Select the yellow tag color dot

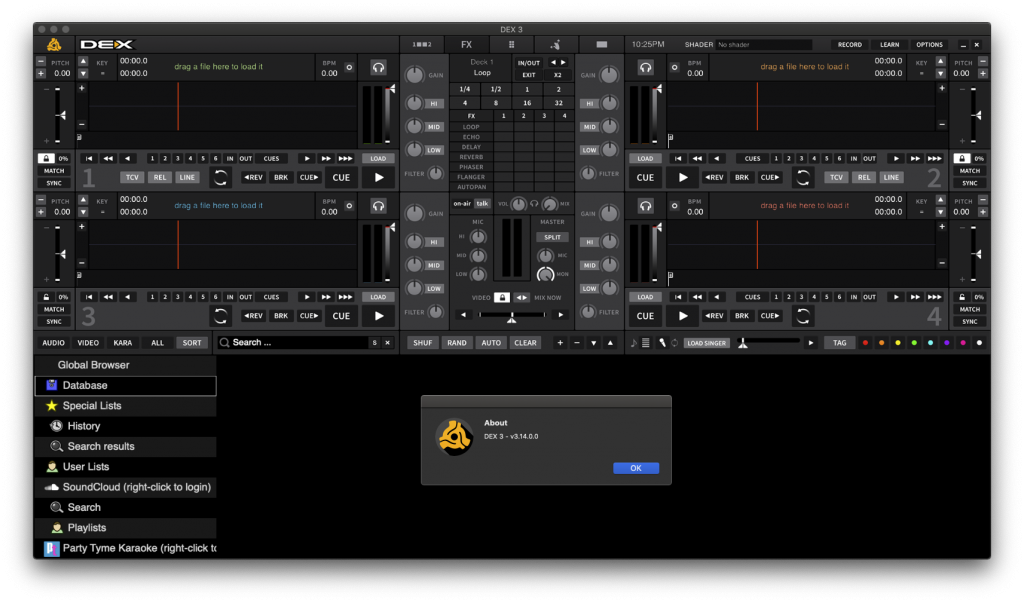coord(898,342)
